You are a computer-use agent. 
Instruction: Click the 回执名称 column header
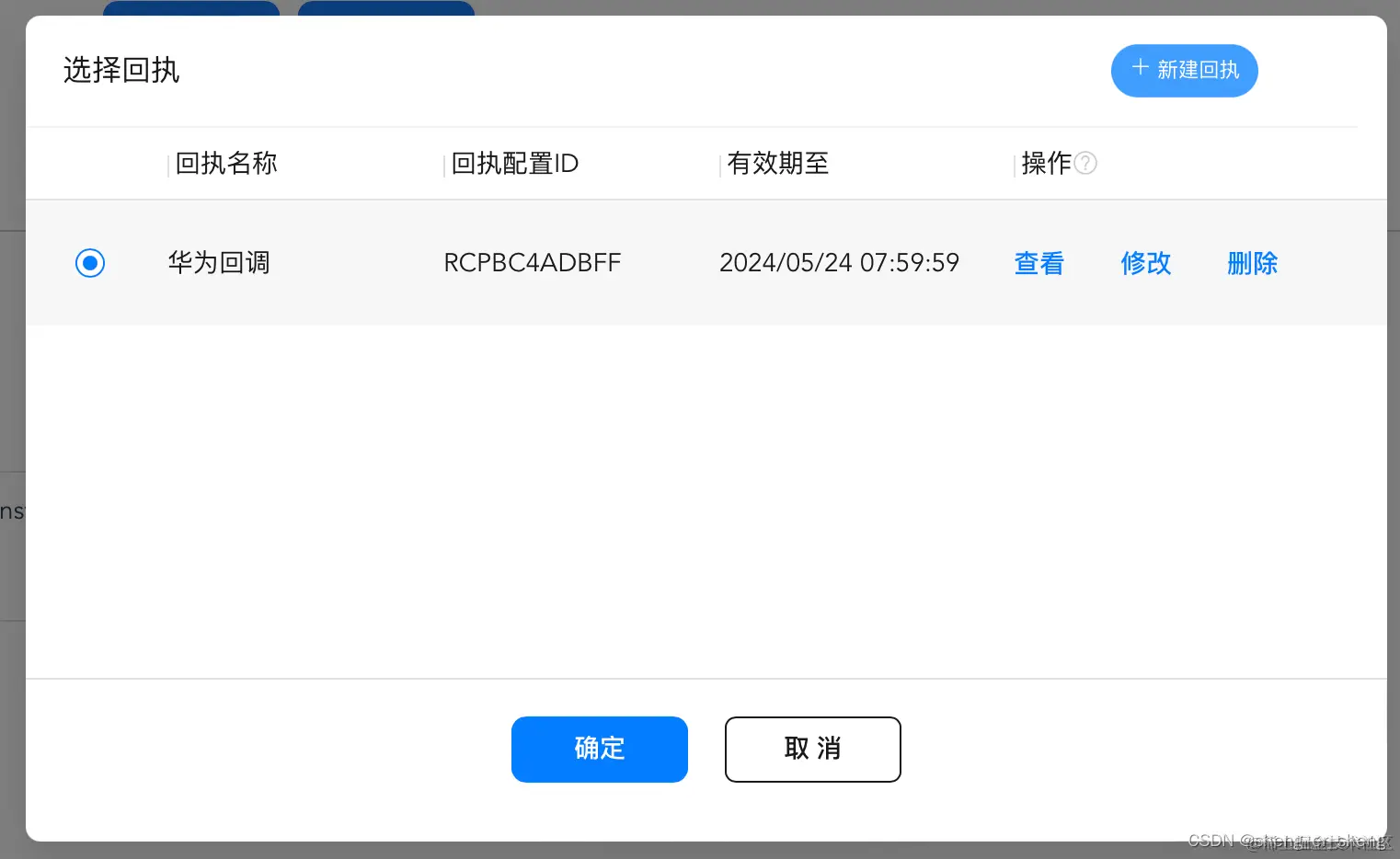(x=225, y=163)
